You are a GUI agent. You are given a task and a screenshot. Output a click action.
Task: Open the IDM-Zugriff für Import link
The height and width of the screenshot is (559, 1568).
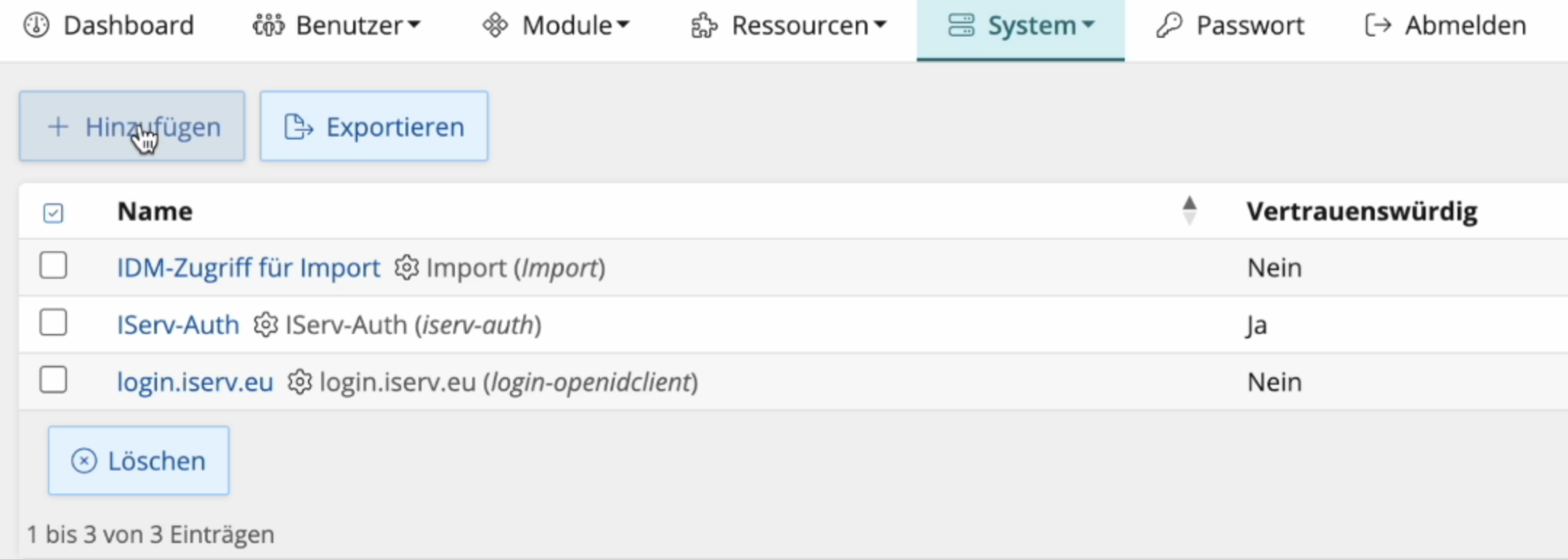248,268
